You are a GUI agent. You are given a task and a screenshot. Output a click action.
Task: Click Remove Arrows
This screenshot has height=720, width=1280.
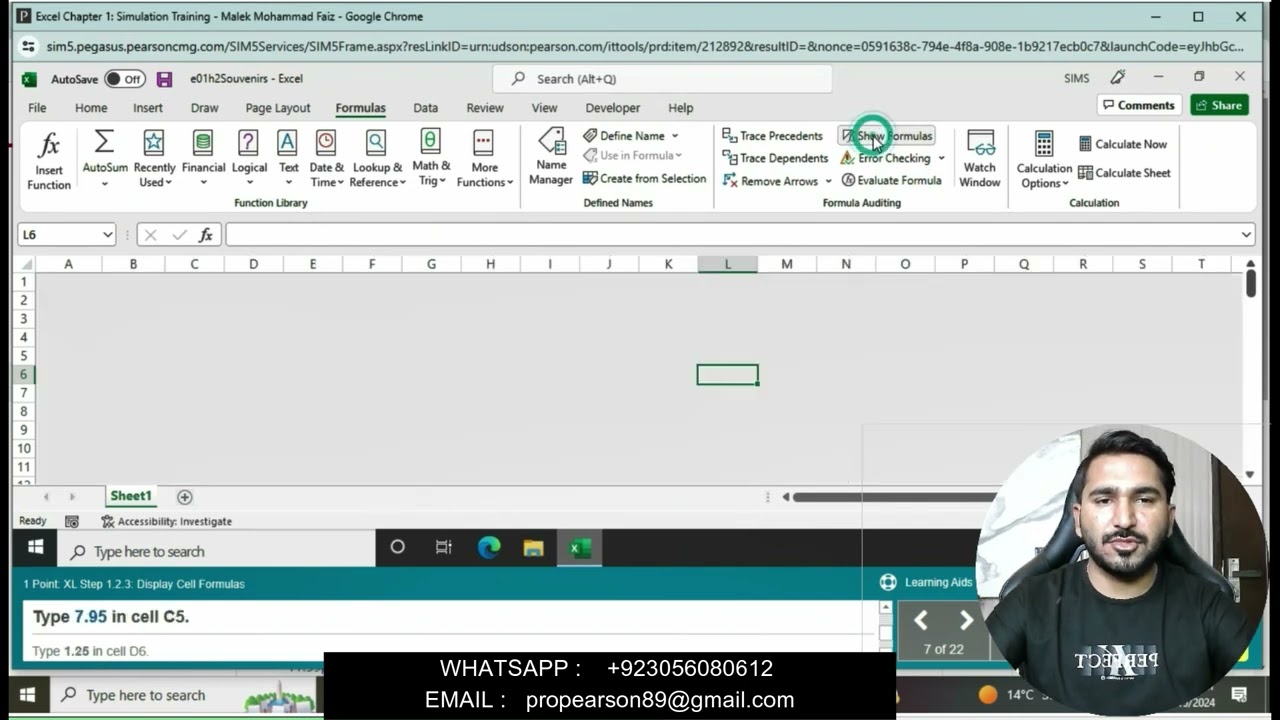click(770, 181)
